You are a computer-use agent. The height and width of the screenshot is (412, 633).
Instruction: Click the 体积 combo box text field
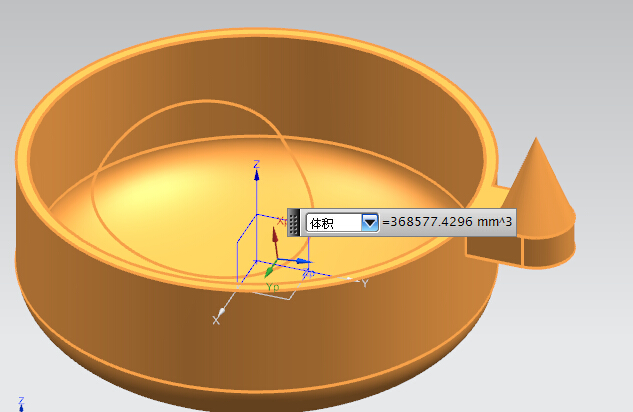click(333, 223)
